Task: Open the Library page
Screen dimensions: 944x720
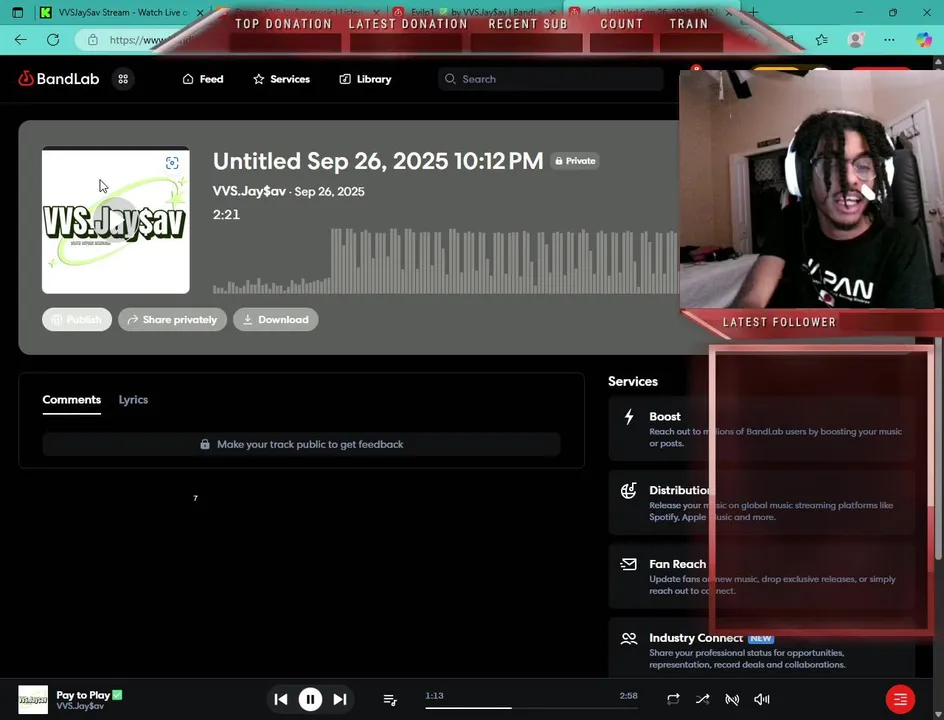Action: click(365, 79)
